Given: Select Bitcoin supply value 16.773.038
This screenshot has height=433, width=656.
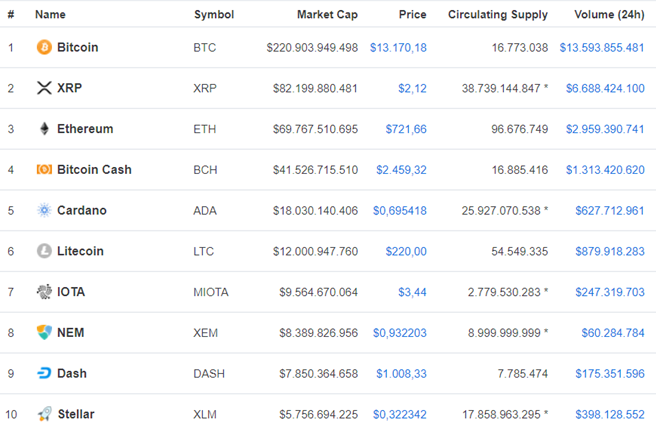Looking at the screenshot, I should pyautogui.click(x=520, y=48).
